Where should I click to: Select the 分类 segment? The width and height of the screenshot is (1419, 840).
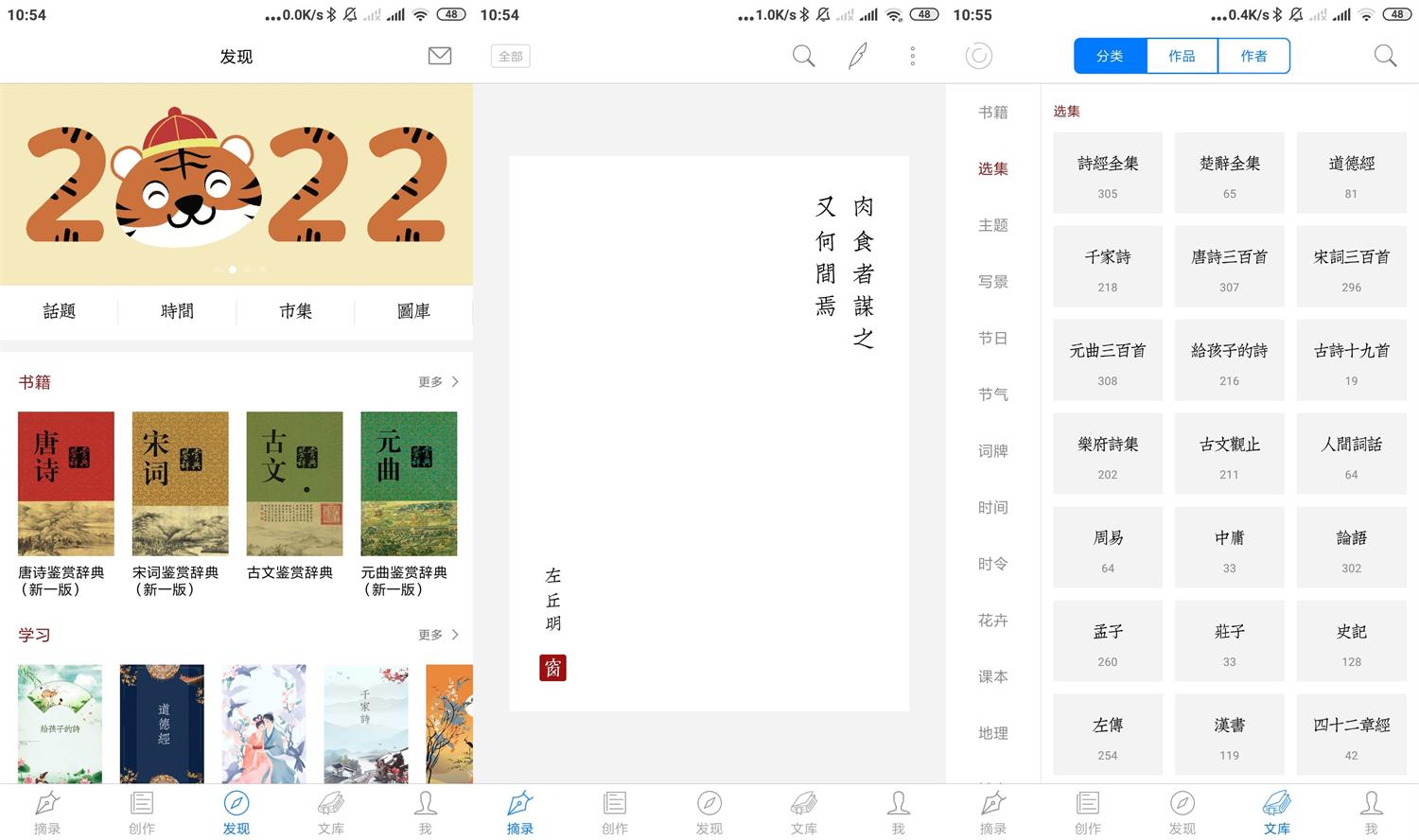(x=1110, y=57)
